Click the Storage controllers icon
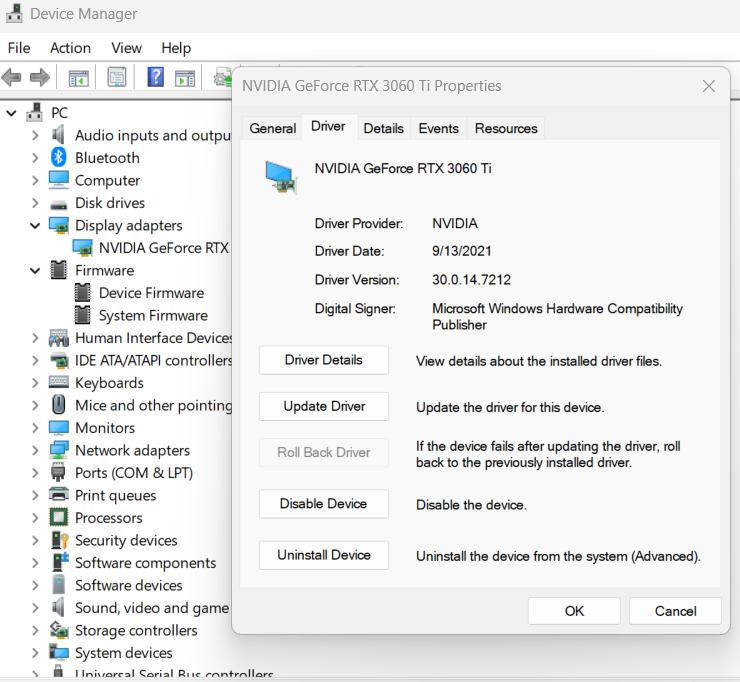This screenshot has height=682, width=740. tap(59, 630)
